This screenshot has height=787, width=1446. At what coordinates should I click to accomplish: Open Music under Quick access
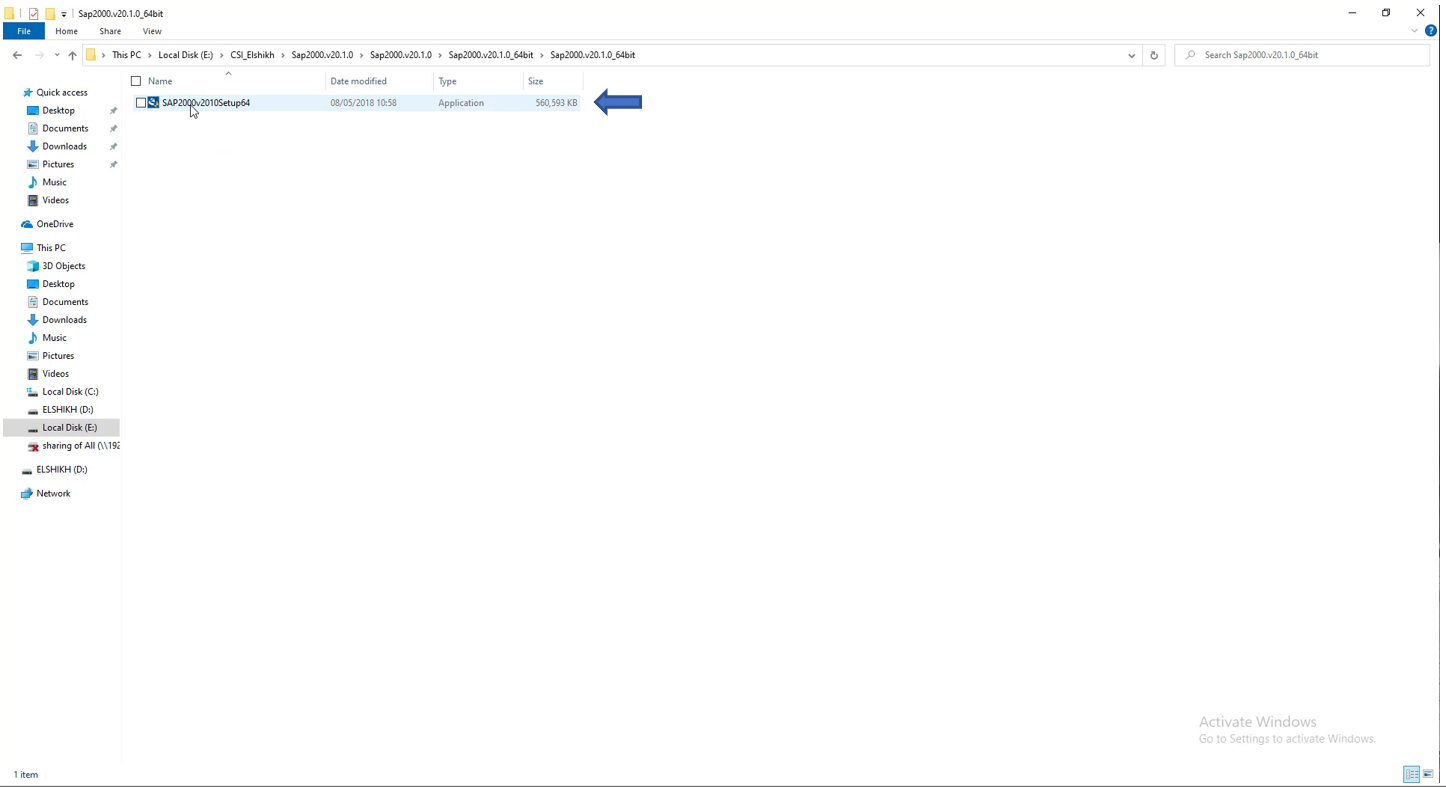(54, 183)
